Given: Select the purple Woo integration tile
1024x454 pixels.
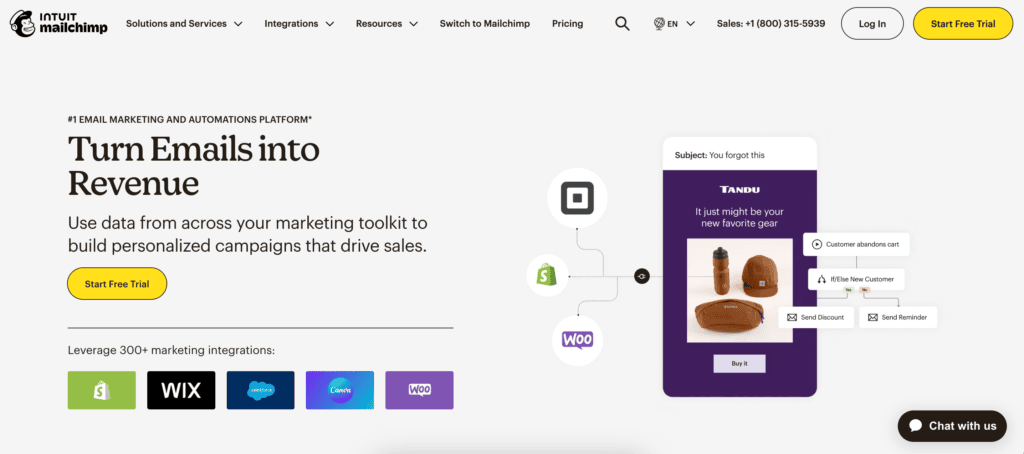Looking at the screenshot, I should point(419,390).
